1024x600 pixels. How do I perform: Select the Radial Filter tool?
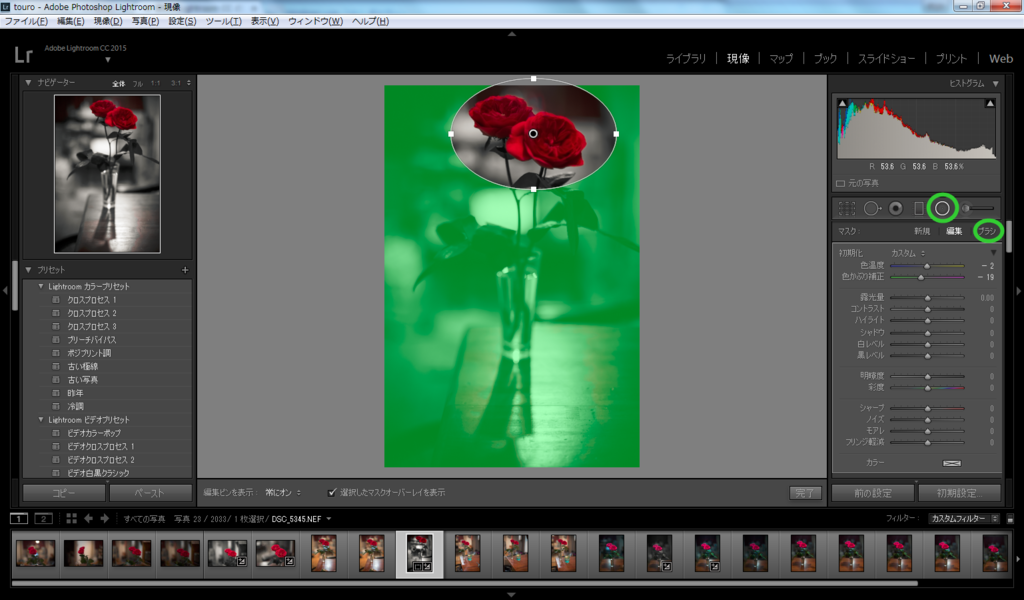[942, 208]
